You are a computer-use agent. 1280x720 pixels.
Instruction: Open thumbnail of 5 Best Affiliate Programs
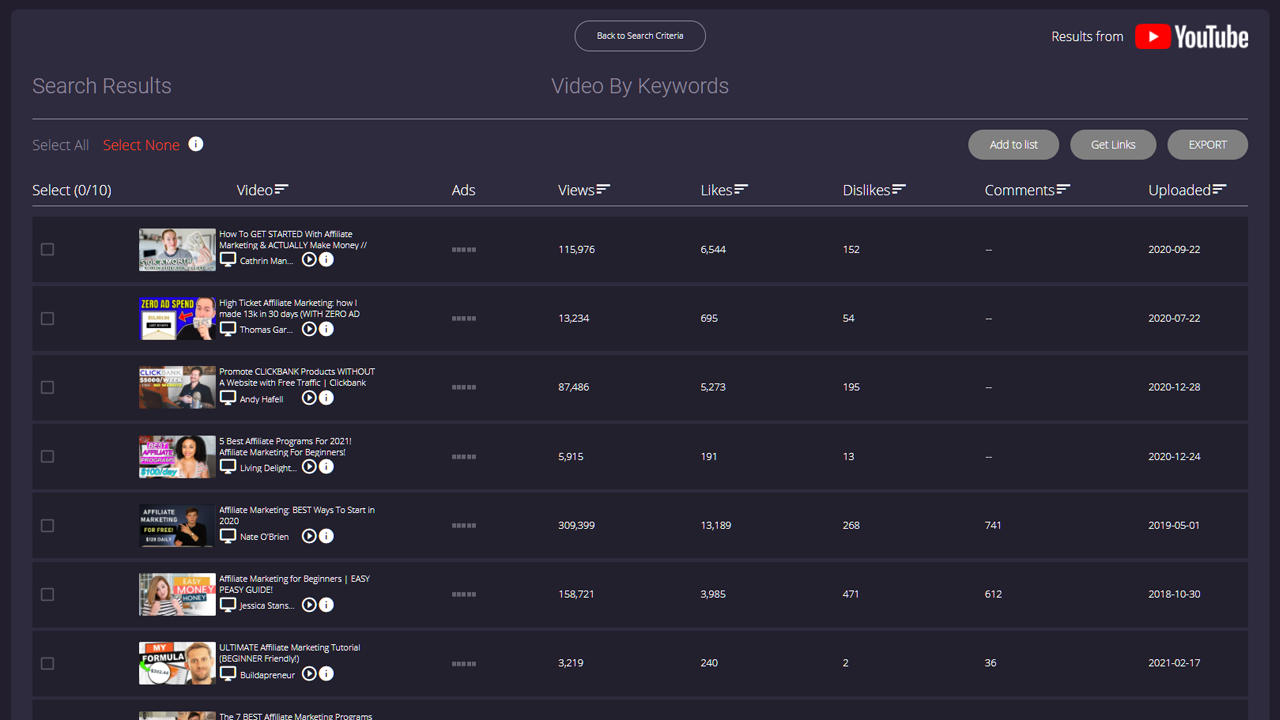[x=177, y=457]
